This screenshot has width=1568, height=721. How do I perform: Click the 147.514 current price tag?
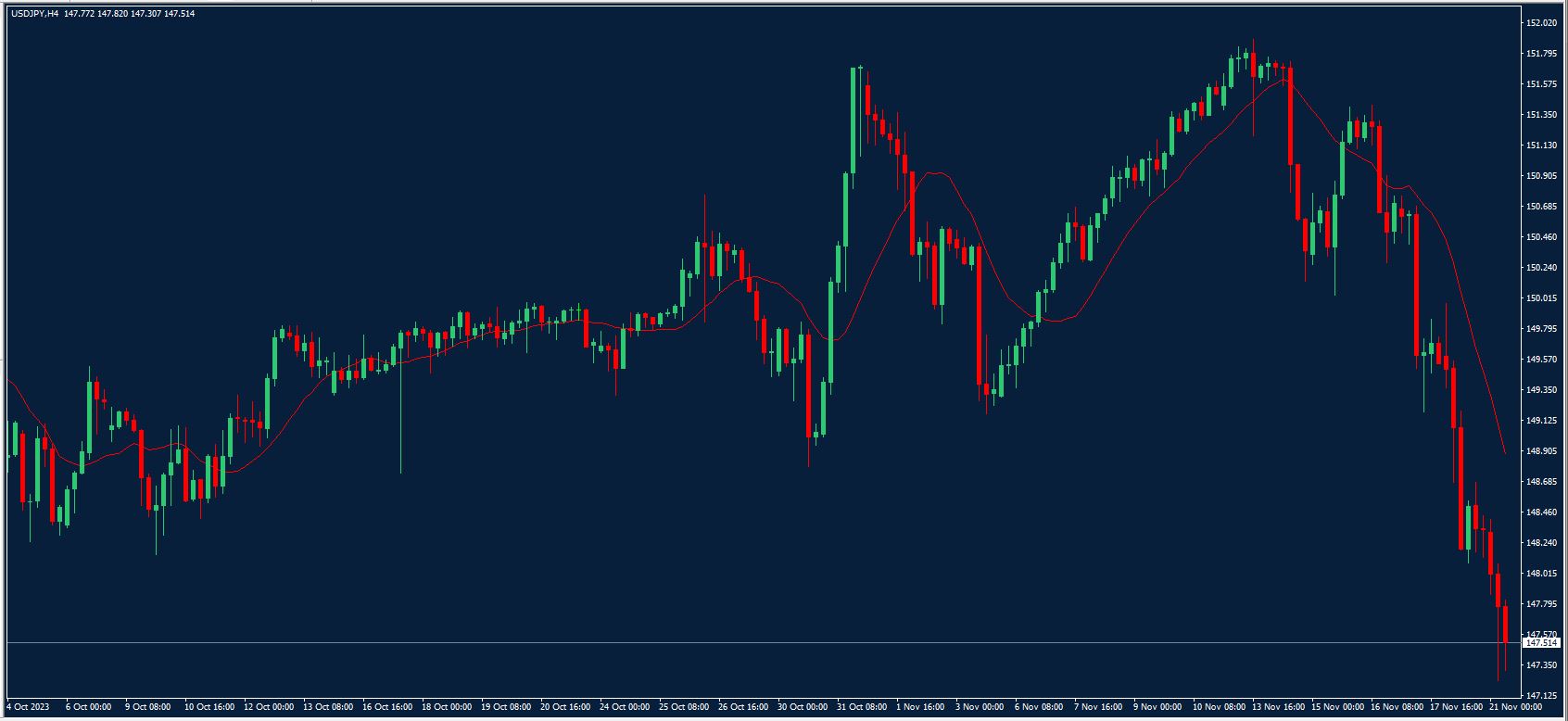click(1541, 642)
